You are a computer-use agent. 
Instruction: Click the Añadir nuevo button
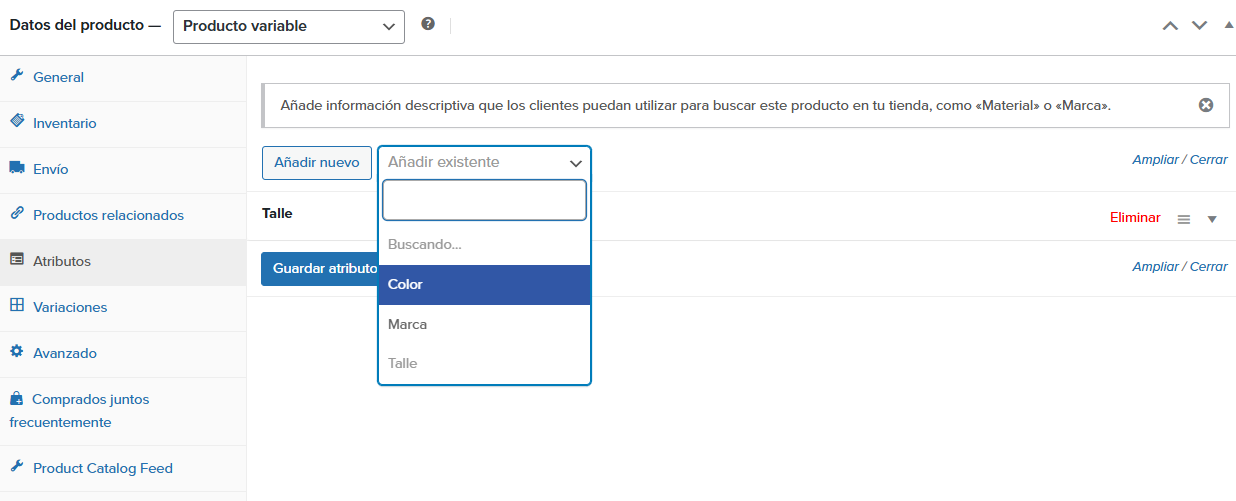point(317,162)
